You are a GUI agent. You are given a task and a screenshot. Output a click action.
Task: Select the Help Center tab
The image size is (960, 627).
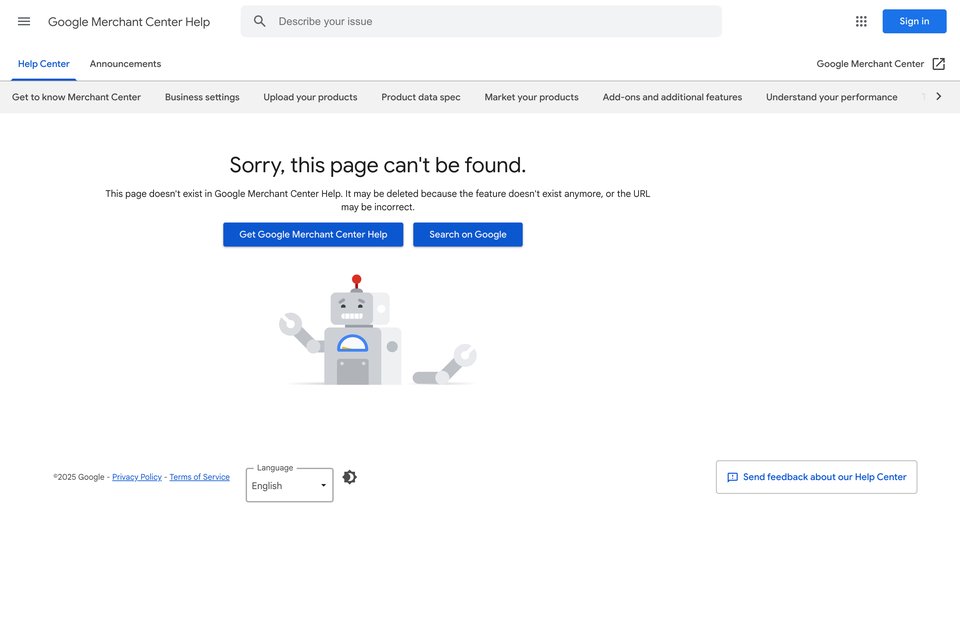(43, 64)
